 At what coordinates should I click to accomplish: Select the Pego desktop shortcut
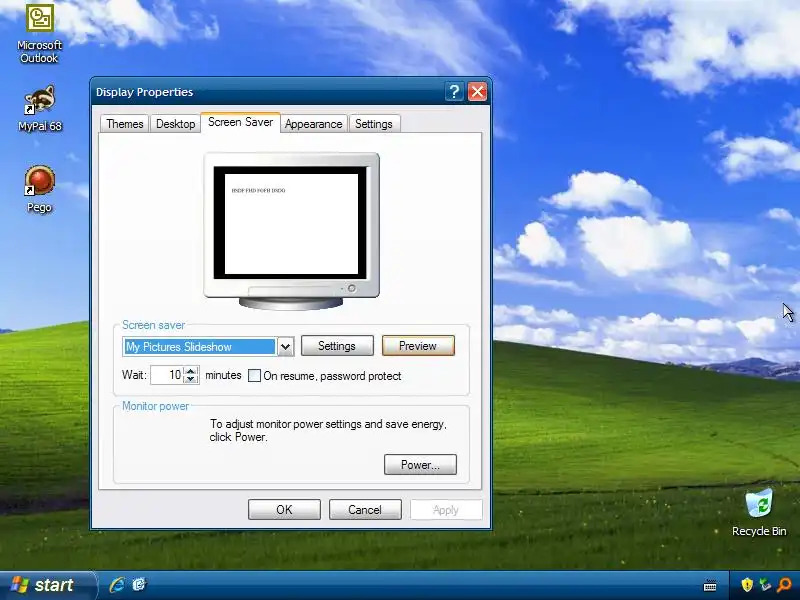pos(39,189)
